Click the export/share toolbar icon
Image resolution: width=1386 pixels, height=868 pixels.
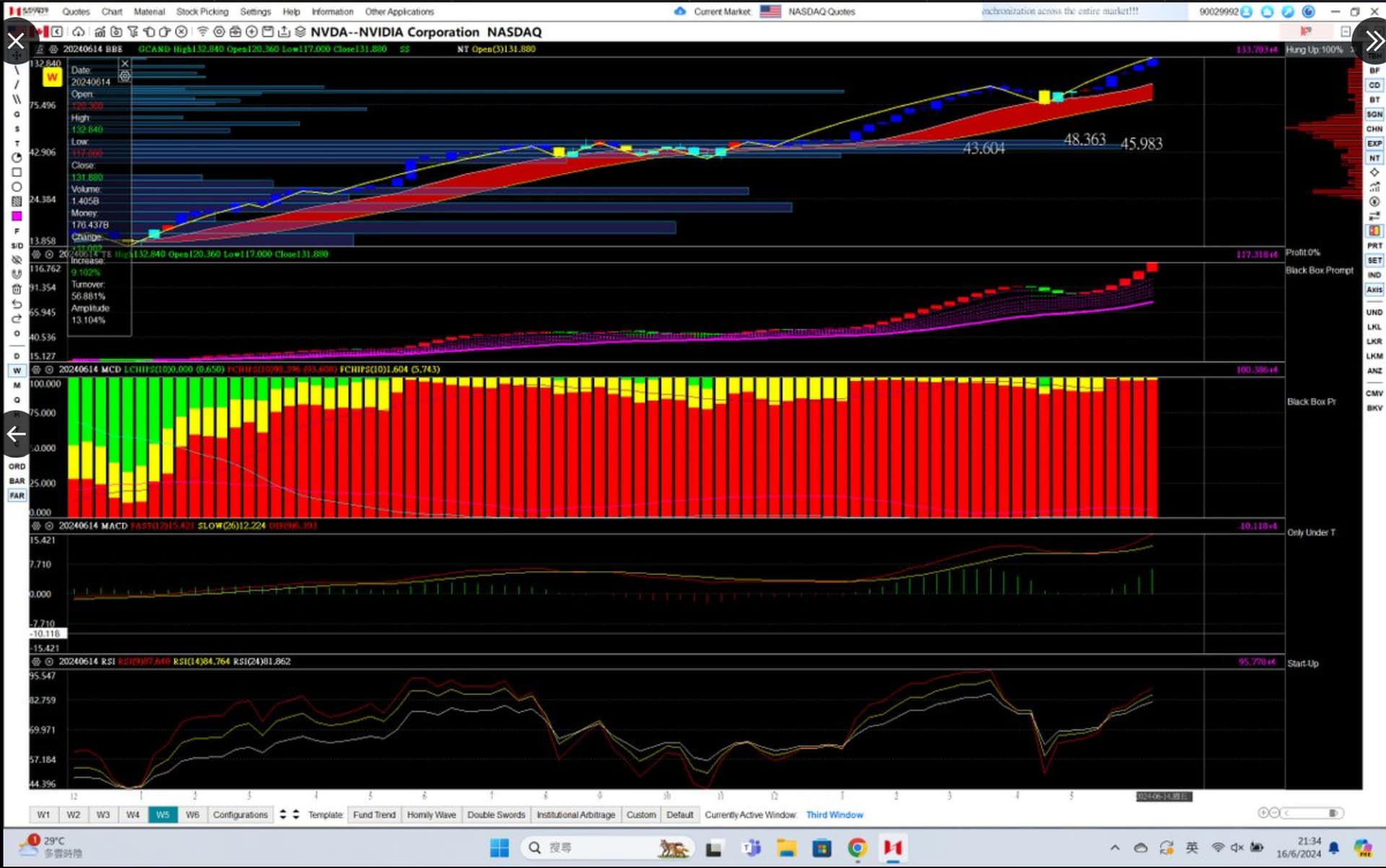tap(284, 32)
